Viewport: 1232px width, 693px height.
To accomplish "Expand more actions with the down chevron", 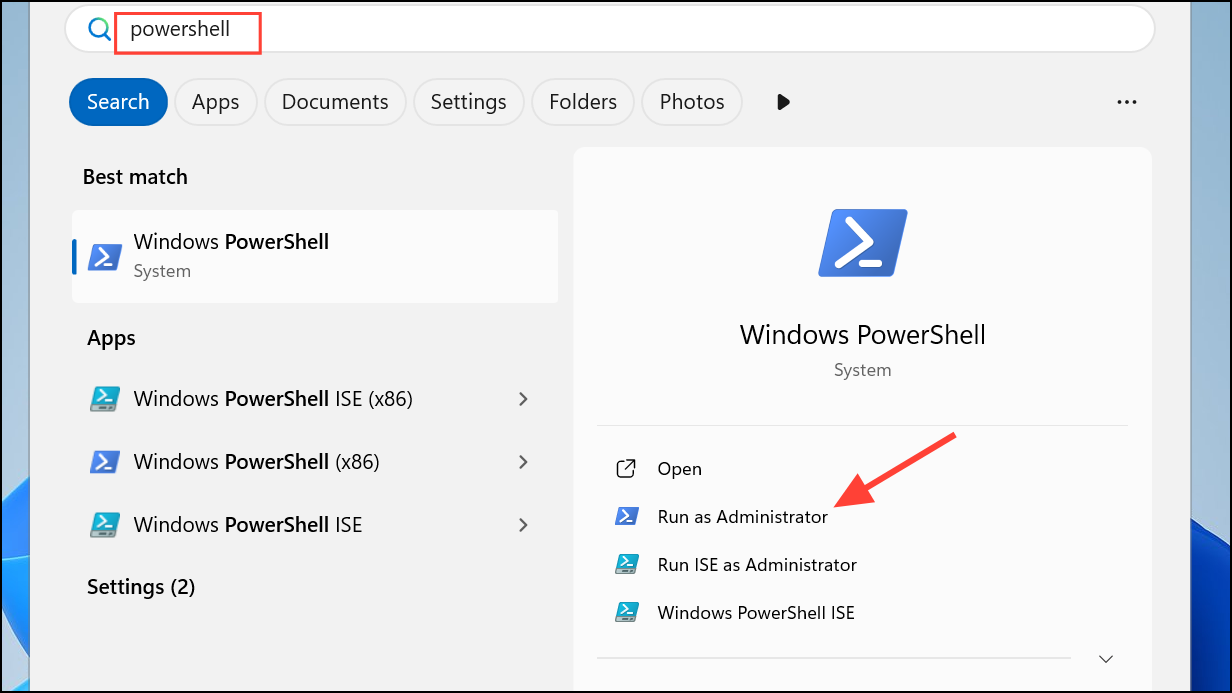I will [1105, 659].
